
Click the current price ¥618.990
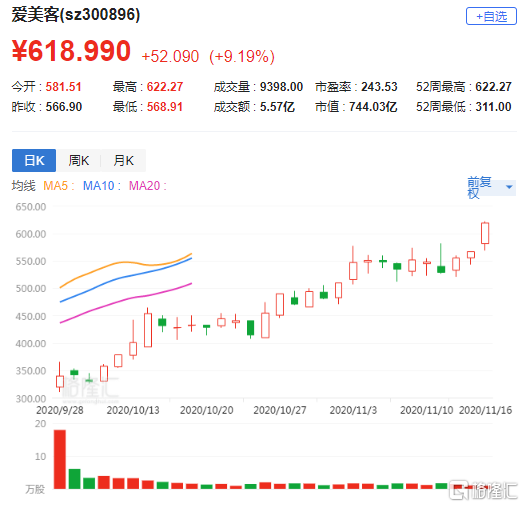[71, 51]
